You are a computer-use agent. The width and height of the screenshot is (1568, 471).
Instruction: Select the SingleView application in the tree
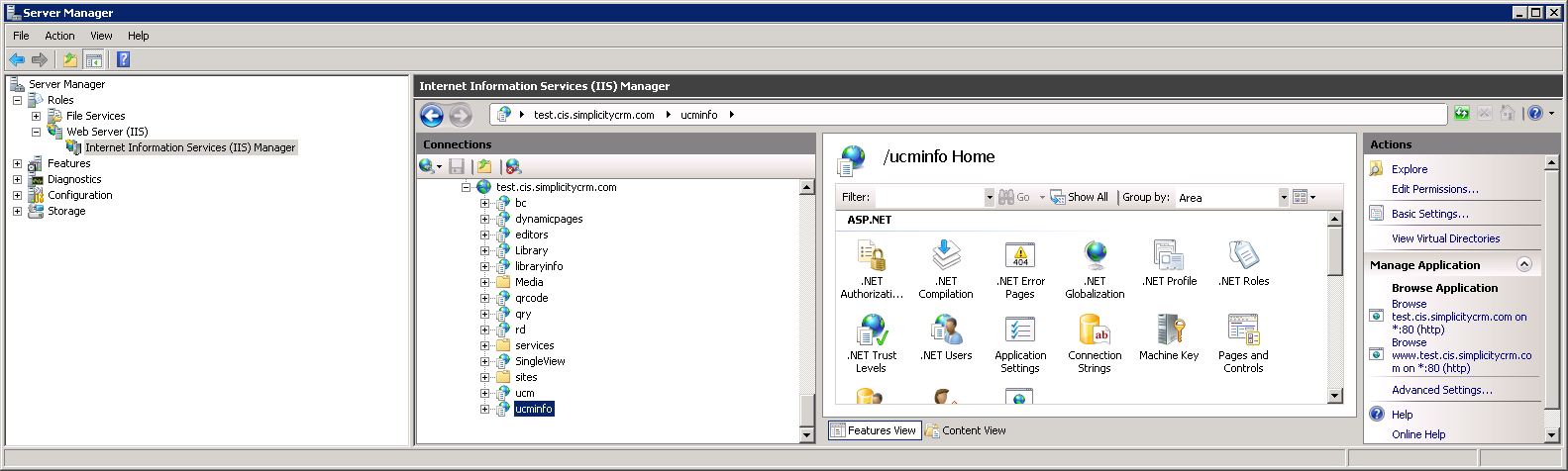coord(540,361)
